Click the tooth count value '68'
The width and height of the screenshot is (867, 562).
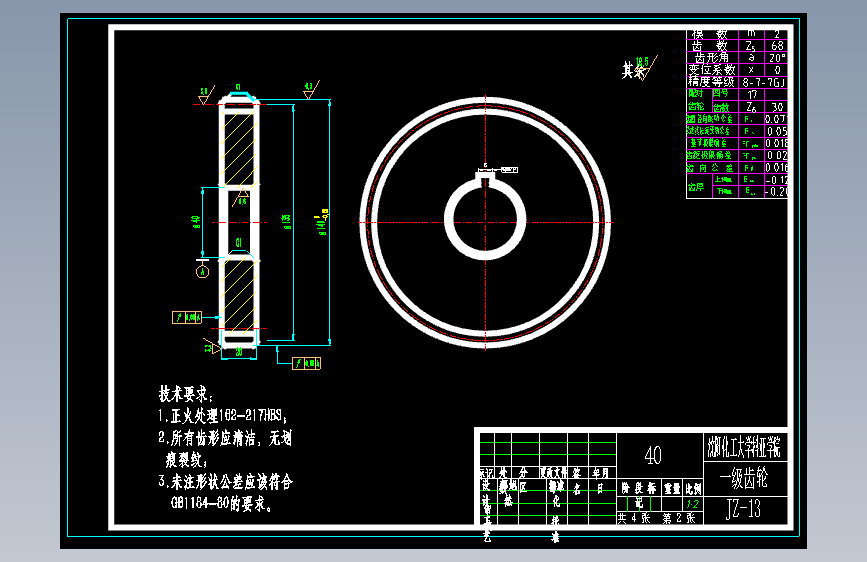click(777, 45)
